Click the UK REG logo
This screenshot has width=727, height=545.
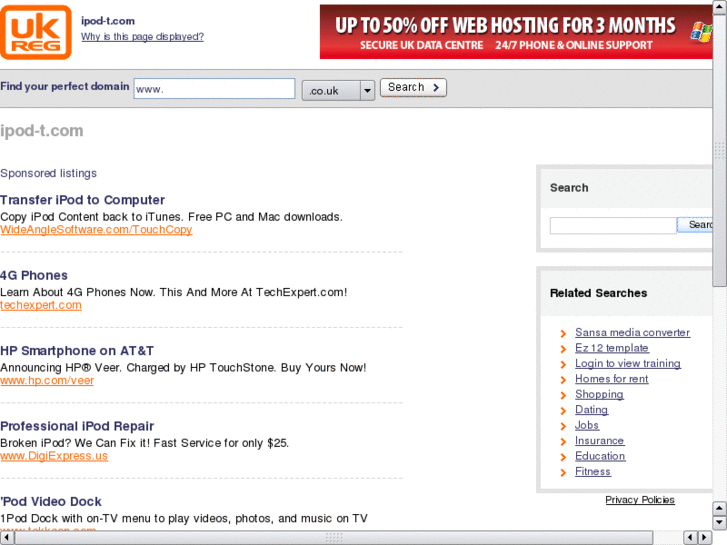click(36, 32)
